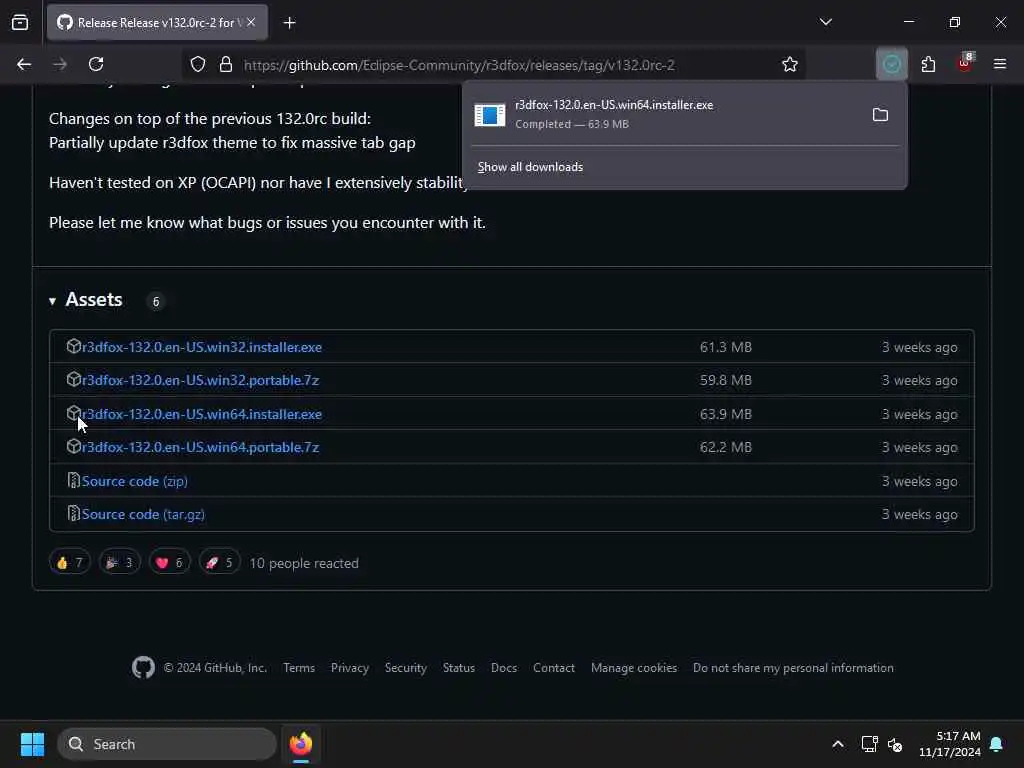Screen dimensions: 1024x768
Task: Show downloaded installer in folder
Action: (880, 115)
